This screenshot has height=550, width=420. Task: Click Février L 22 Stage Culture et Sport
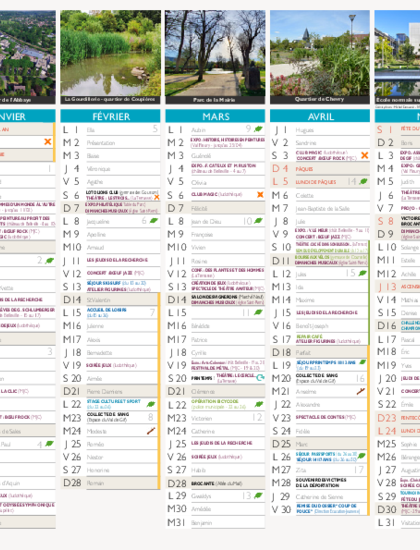114,404
